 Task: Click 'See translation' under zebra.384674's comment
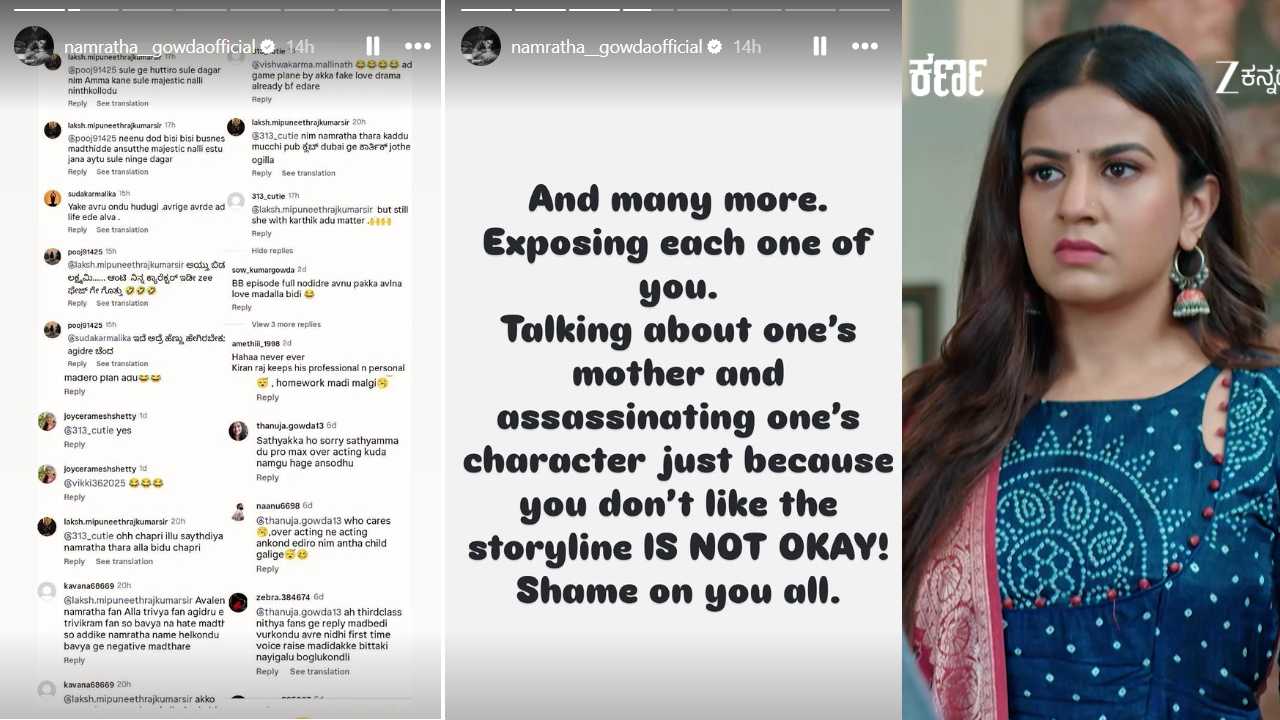pos(319,672)
